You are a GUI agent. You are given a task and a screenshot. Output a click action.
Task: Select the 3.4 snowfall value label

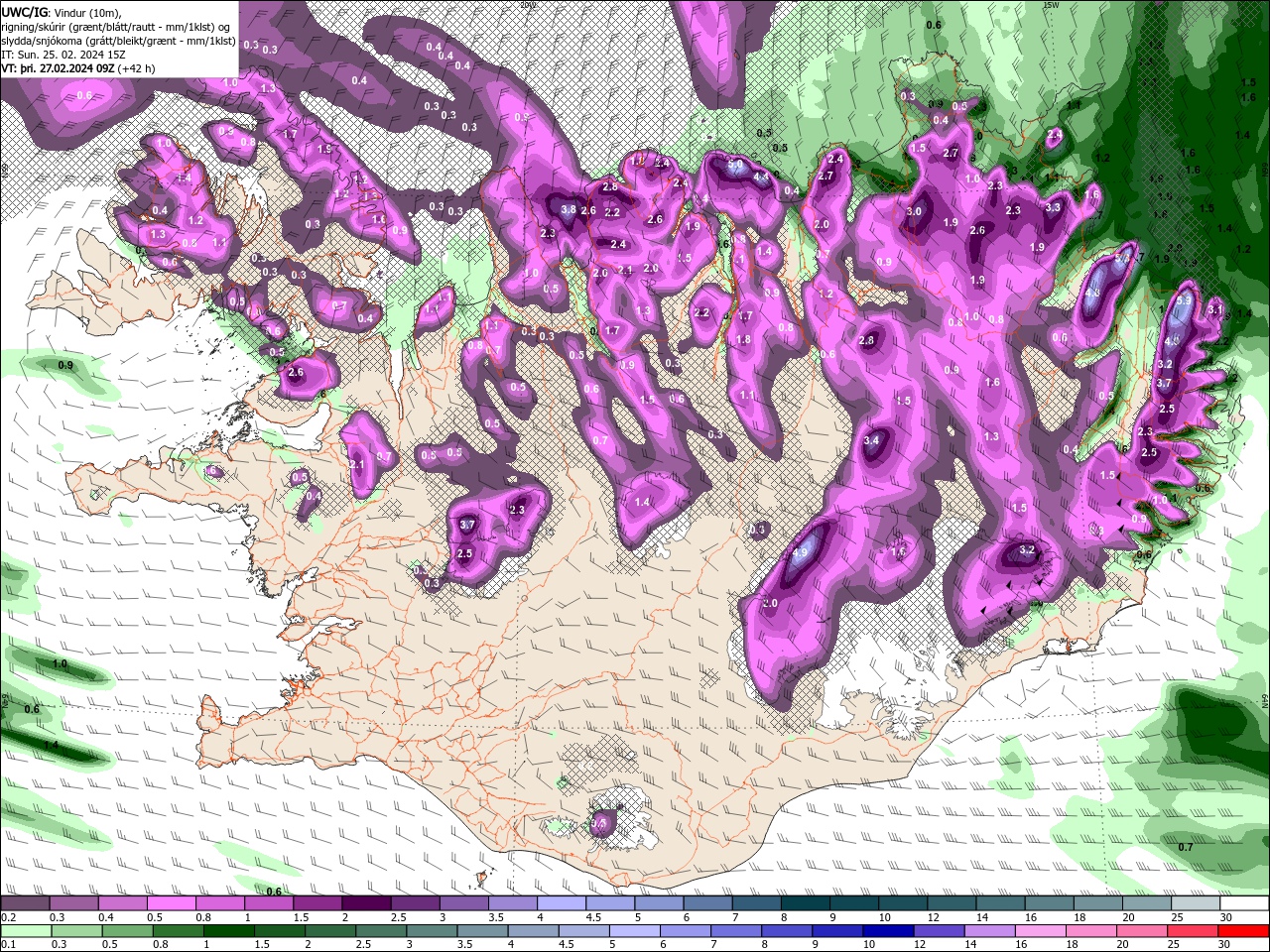[x=872, y=440]
